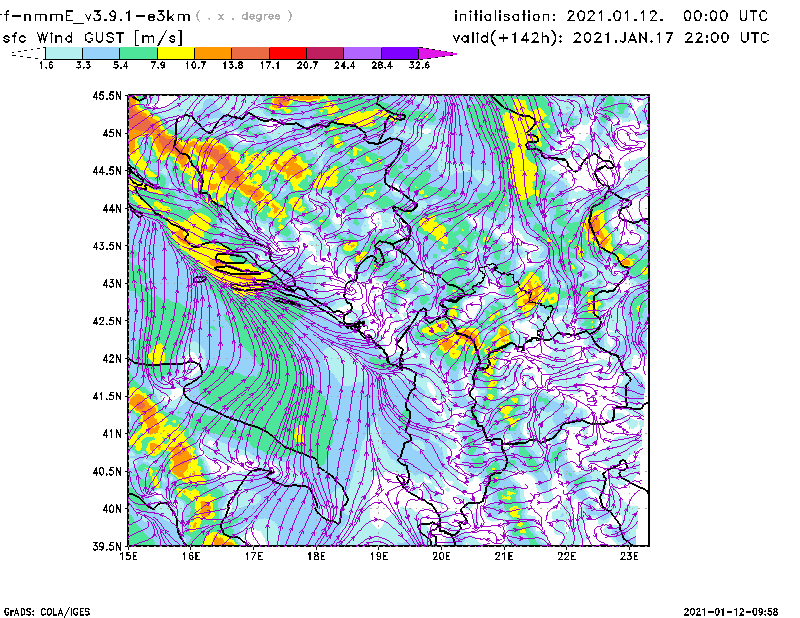Click the 18E longitude label
The width and height of the screenshot is (800, 618).
[316, 556]
